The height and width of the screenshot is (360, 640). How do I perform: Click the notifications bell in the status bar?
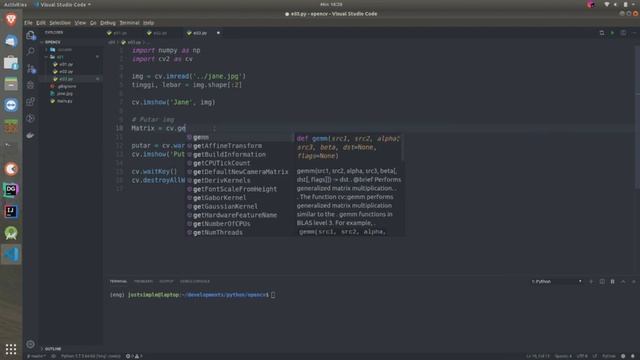pyautogui.click(x=633, y=356)
